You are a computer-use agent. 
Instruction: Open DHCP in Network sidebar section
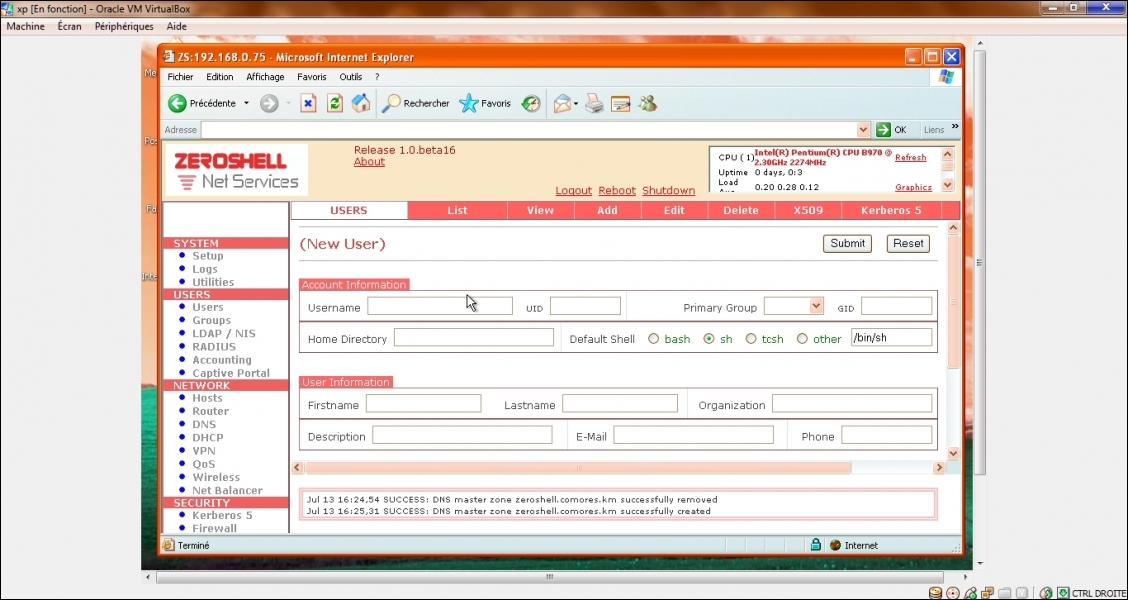(x=208, y=437)
